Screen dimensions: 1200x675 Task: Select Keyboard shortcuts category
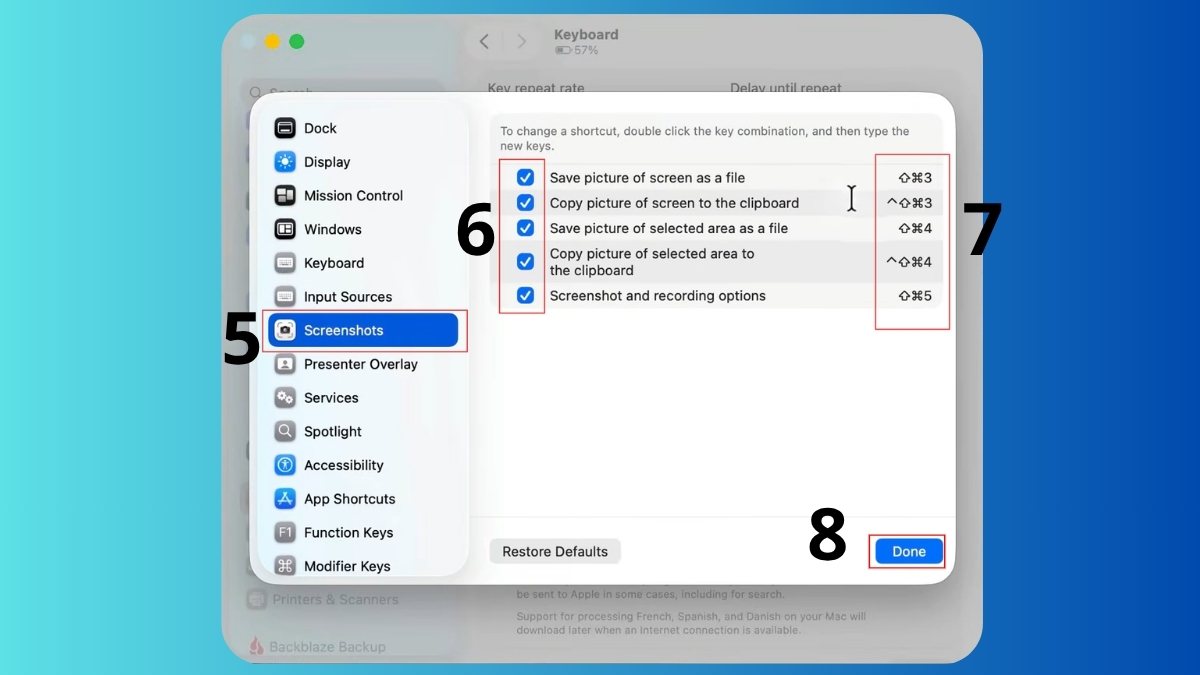click(x=363, y=263)
